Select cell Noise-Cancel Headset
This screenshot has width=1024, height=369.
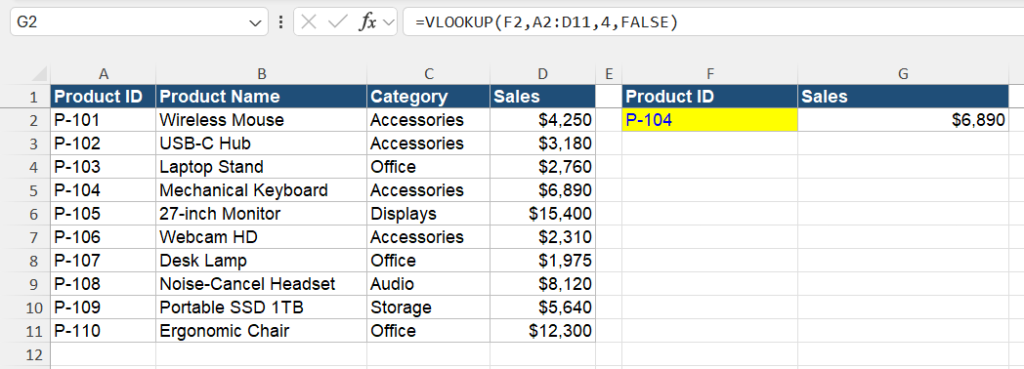[261, 284]
